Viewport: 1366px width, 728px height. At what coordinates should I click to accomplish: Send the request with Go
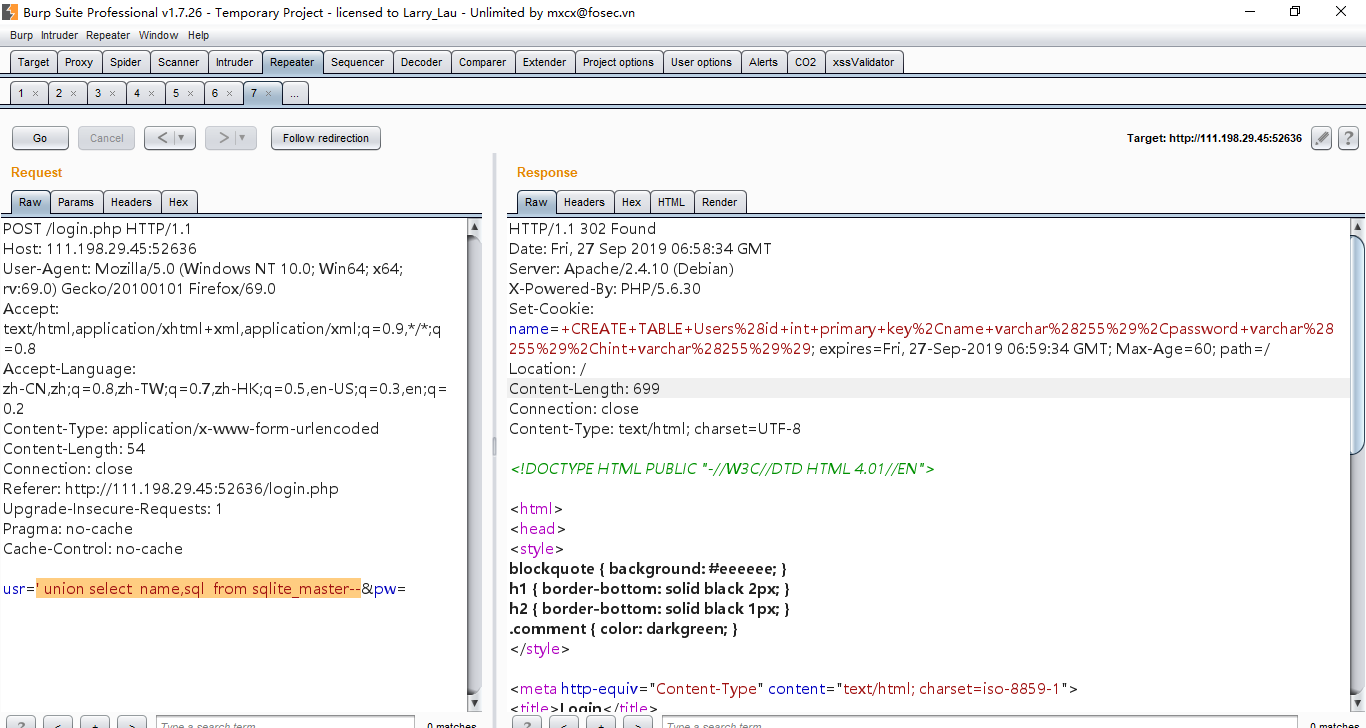(40, 138)
